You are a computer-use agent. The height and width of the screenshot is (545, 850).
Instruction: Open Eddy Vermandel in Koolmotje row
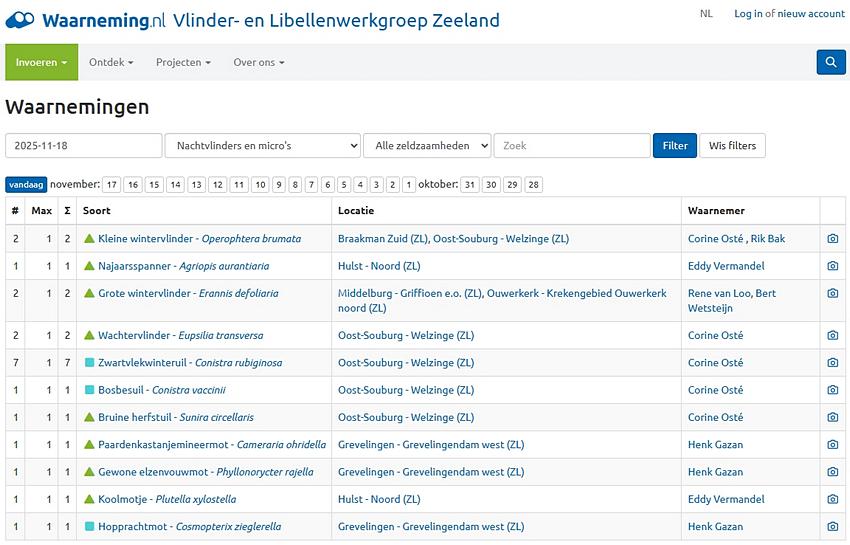click(x=726, y=499)
